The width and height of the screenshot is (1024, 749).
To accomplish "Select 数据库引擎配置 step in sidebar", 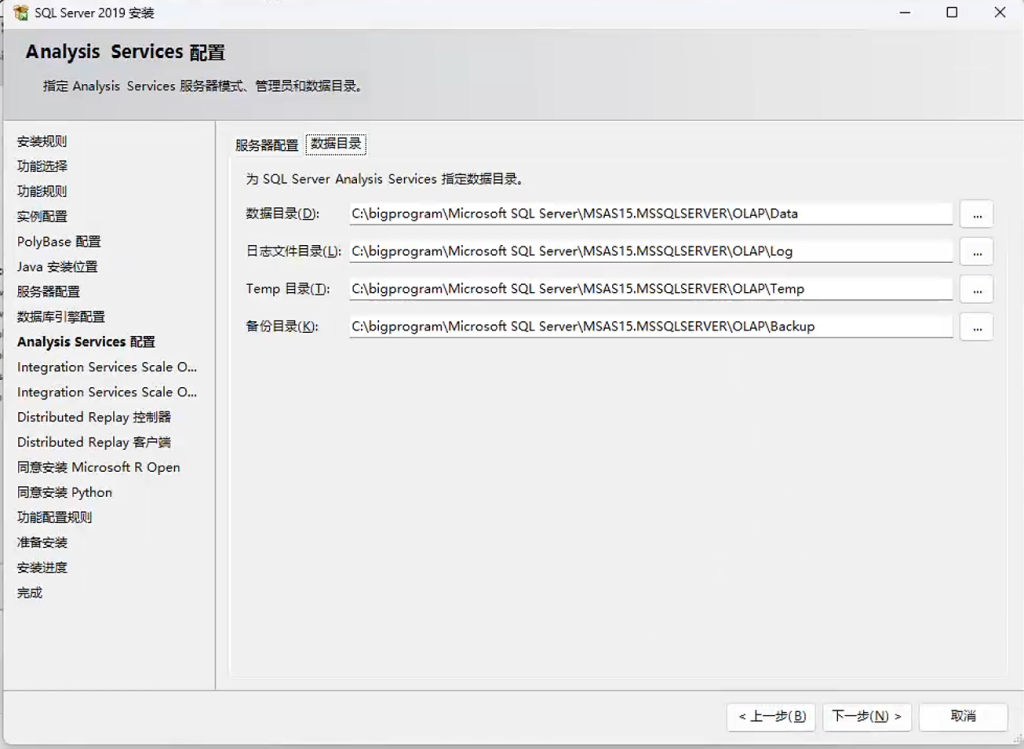I will coord(61,317).
